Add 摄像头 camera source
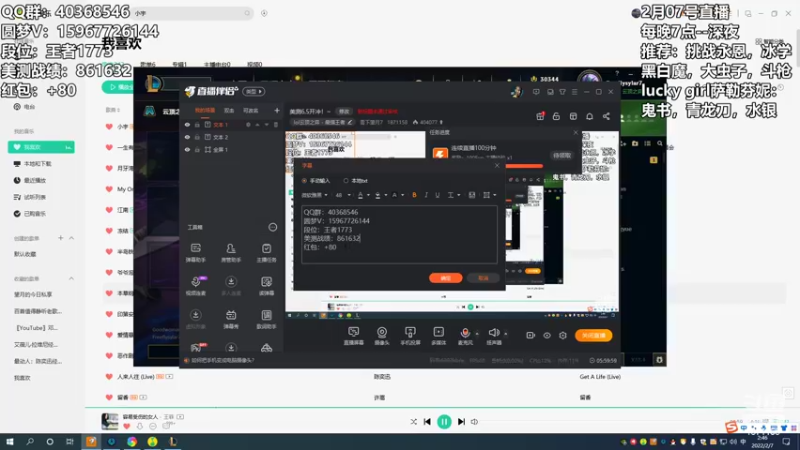This screenshot has width=800, height=450. pos(382,336)
